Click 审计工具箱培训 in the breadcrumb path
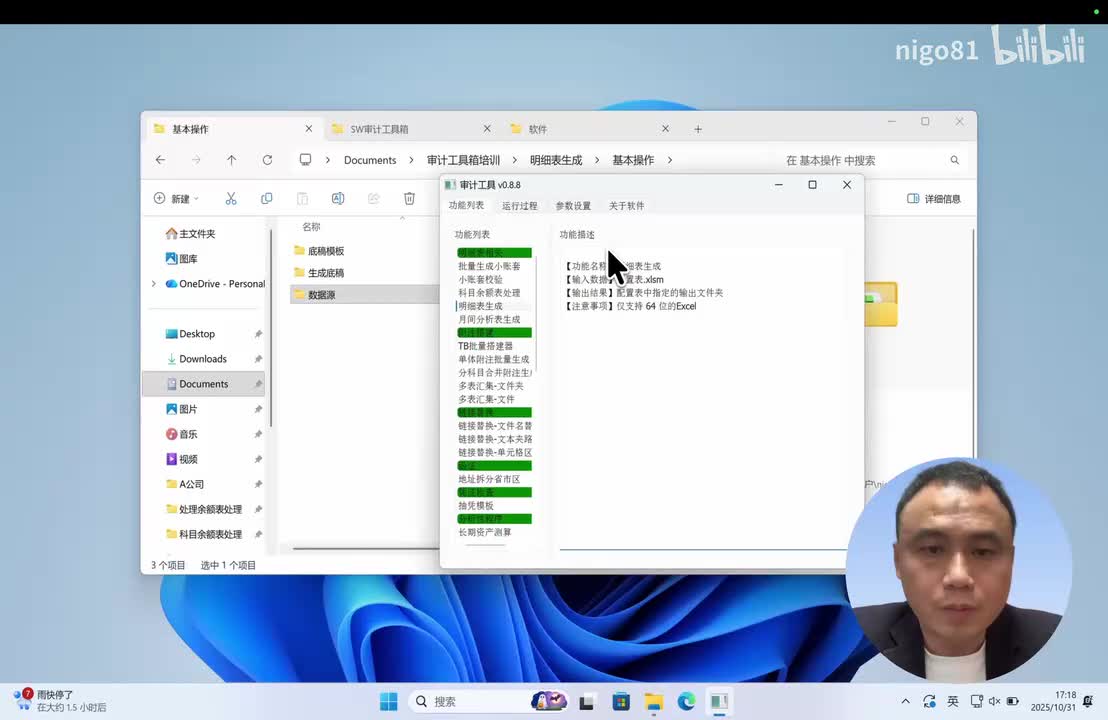This screenshot has height=720, width=1108. point(463,160)
